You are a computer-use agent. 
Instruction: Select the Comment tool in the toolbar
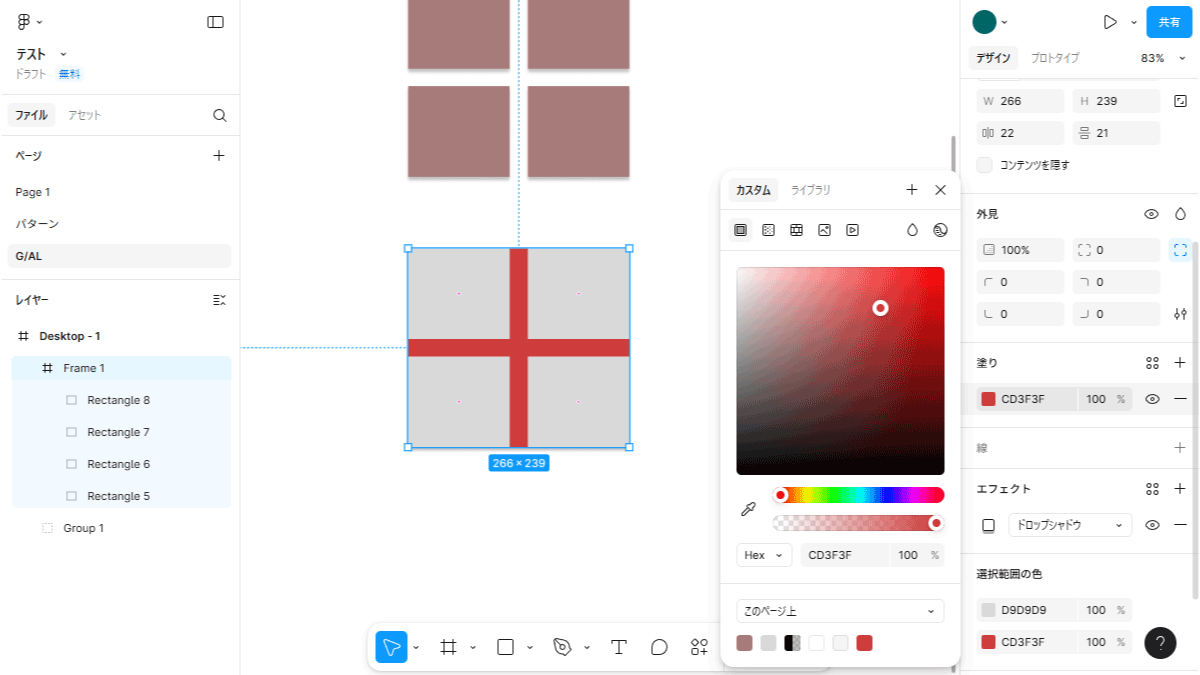click(x=659, y=647)
